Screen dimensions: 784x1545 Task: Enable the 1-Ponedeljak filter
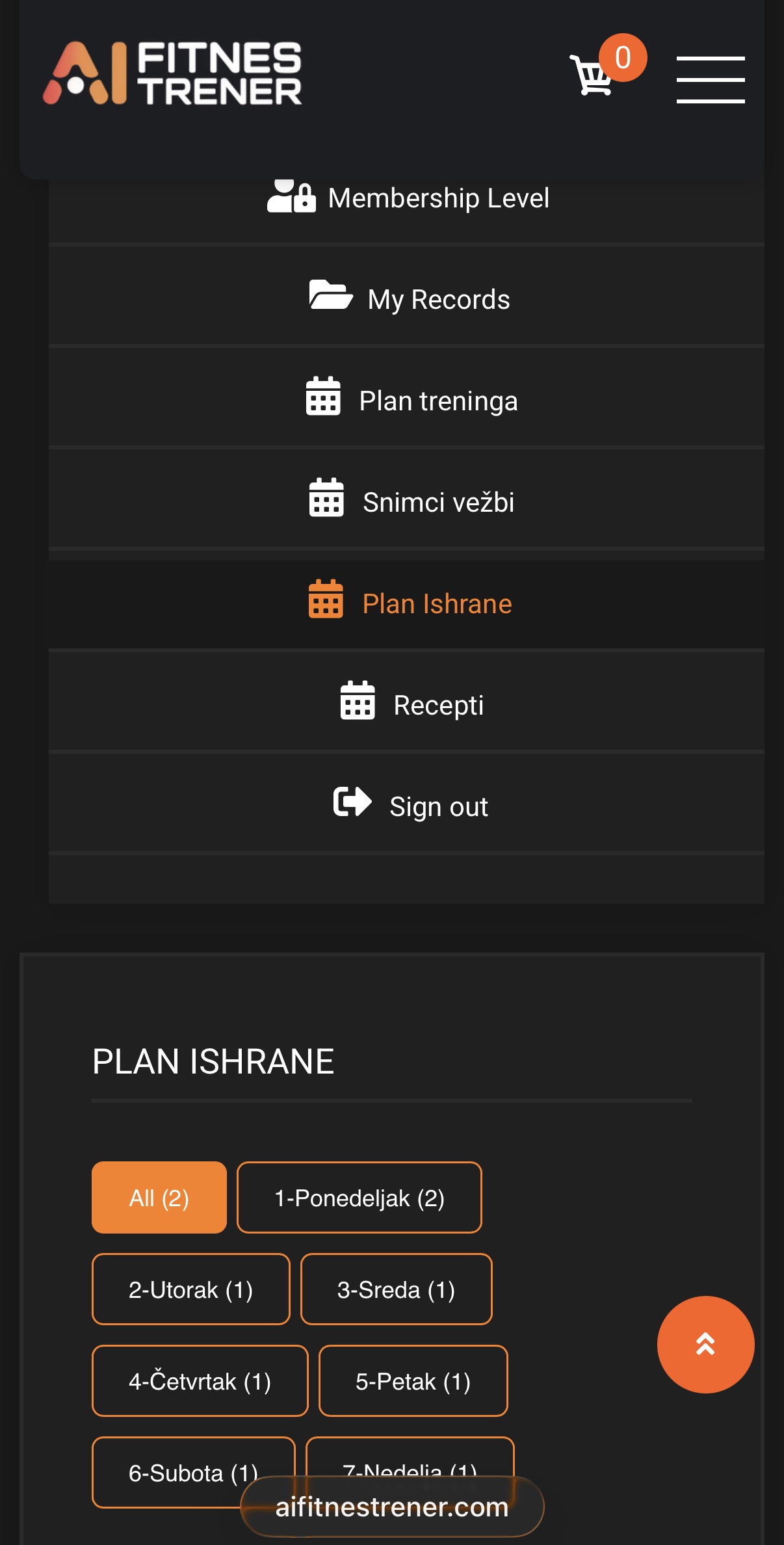(359, 1197)
